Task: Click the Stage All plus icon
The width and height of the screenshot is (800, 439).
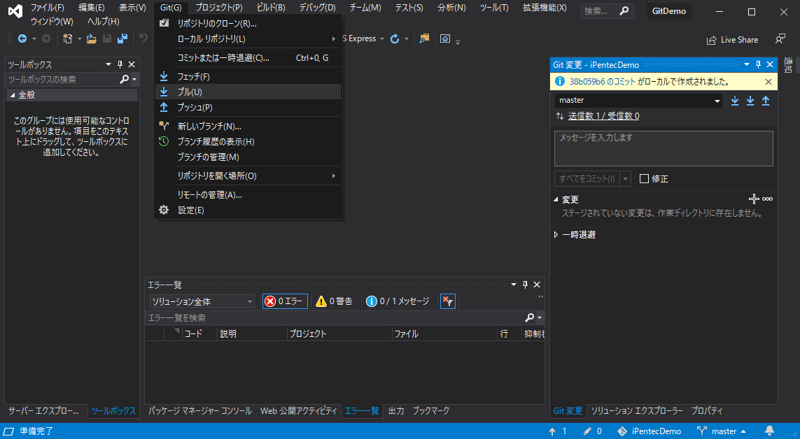Action: coord(754,199)
